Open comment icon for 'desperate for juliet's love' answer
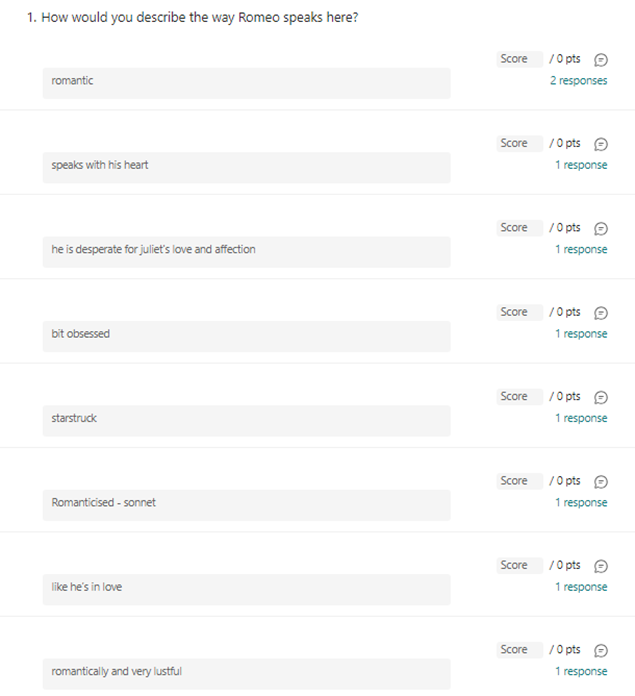 tap(601, 228)
